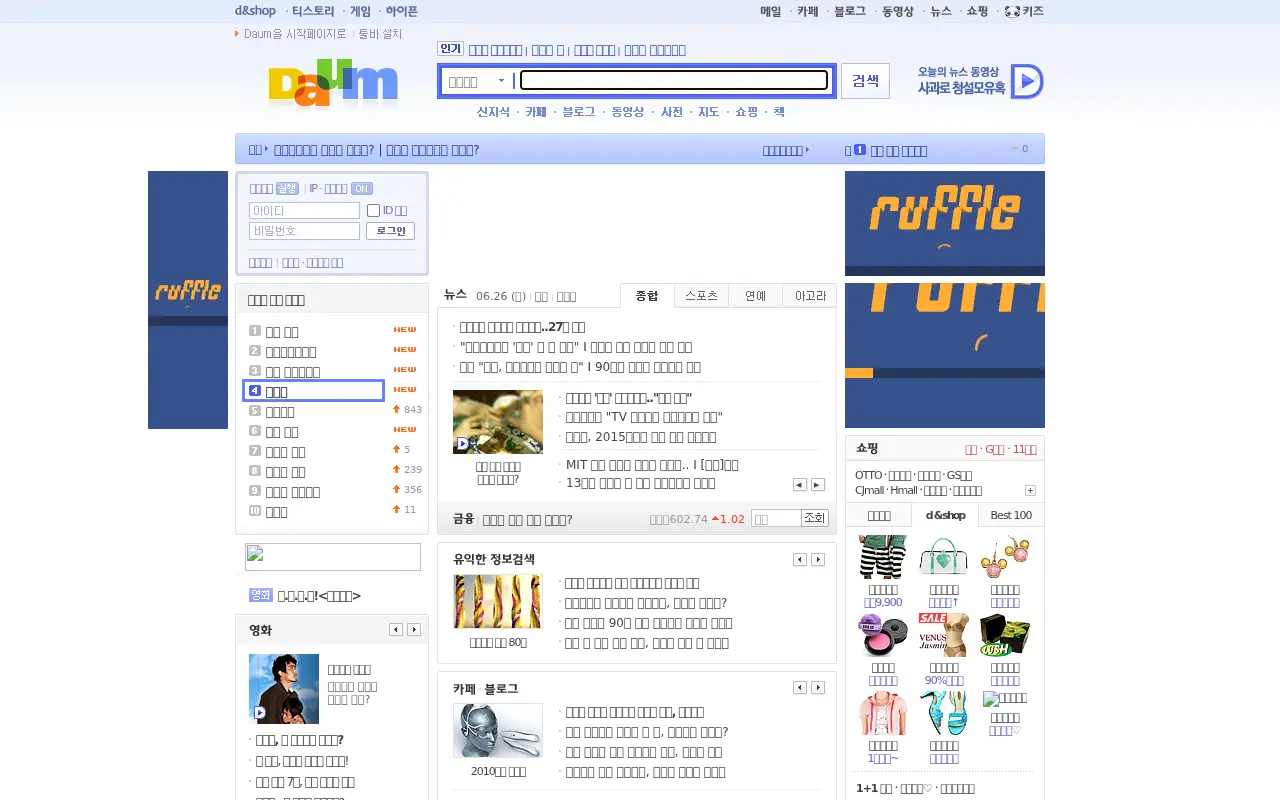Open the striped shorts product image
The height and width of the screenshot is (800, 1280).
pos(883,557)
